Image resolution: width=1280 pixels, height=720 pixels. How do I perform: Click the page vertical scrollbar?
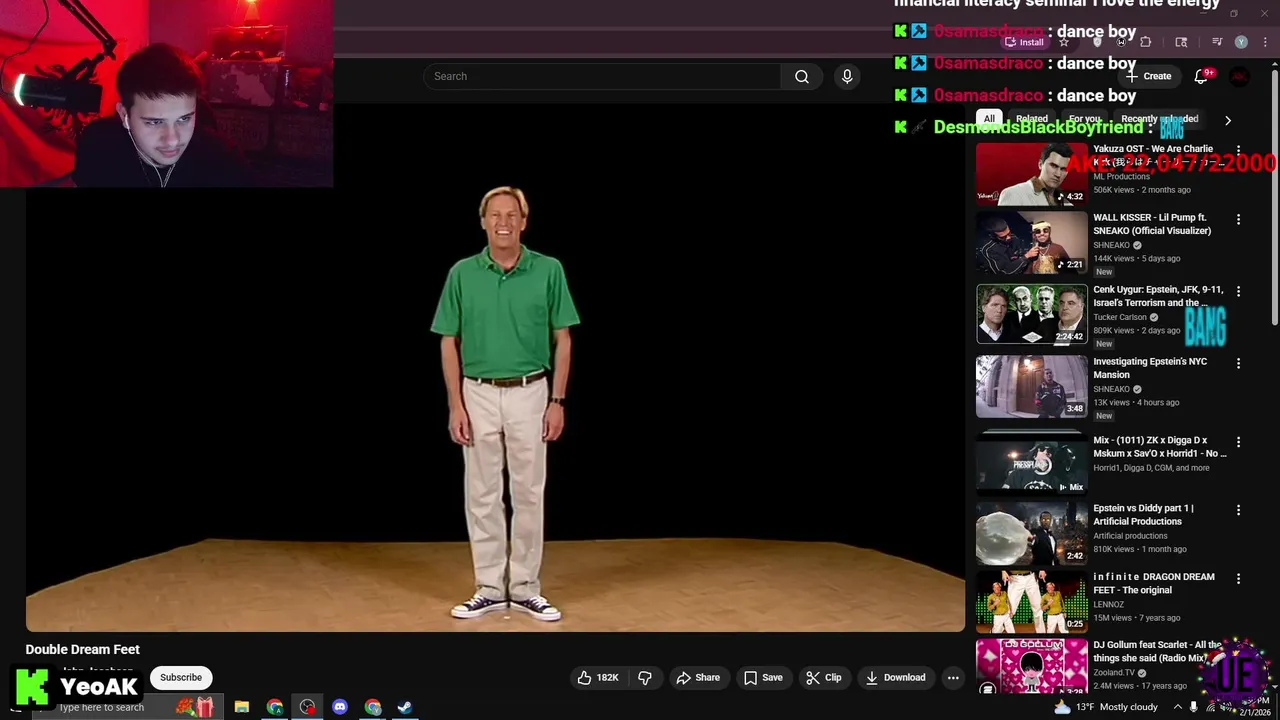[1274, 200]
